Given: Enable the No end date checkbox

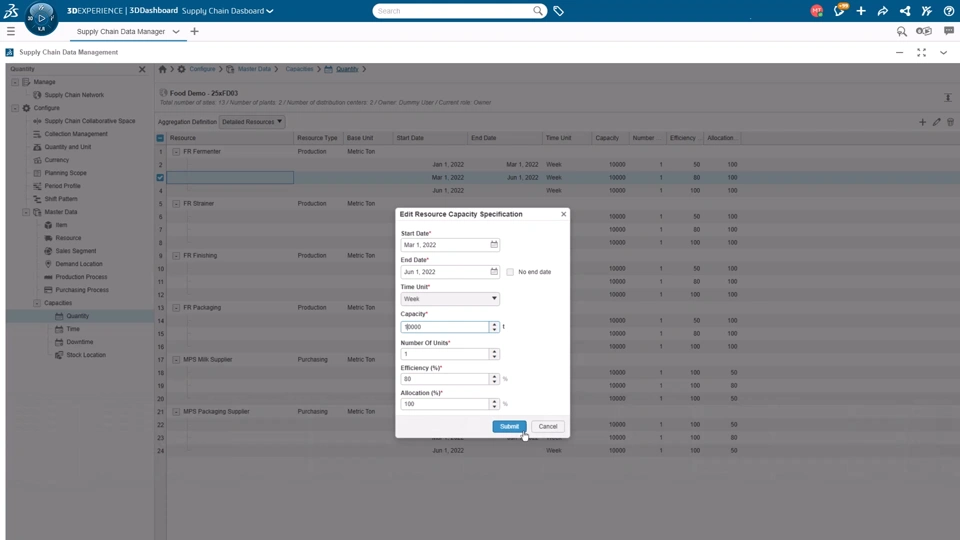Looking at the screenshot, I should [x=510, y=272].
